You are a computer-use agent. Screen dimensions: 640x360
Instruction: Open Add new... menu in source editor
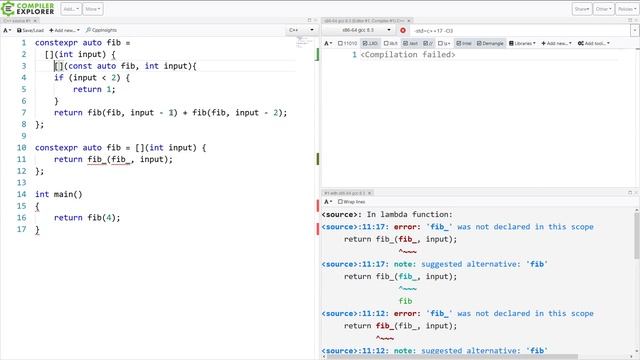point(64,30)
